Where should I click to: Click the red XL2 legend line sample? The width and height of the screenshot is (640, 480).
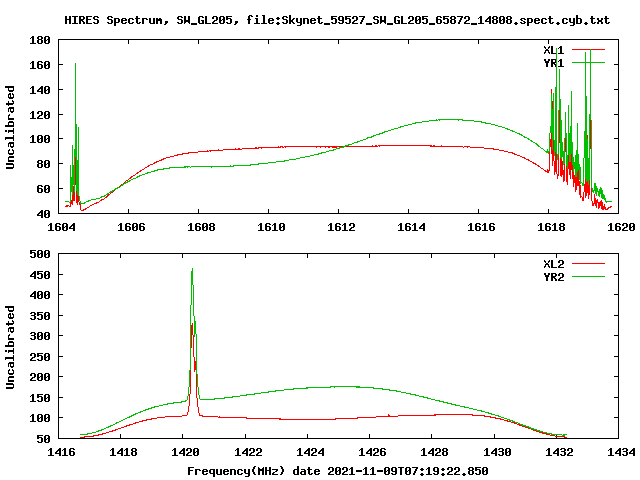(x=588, y=264)
